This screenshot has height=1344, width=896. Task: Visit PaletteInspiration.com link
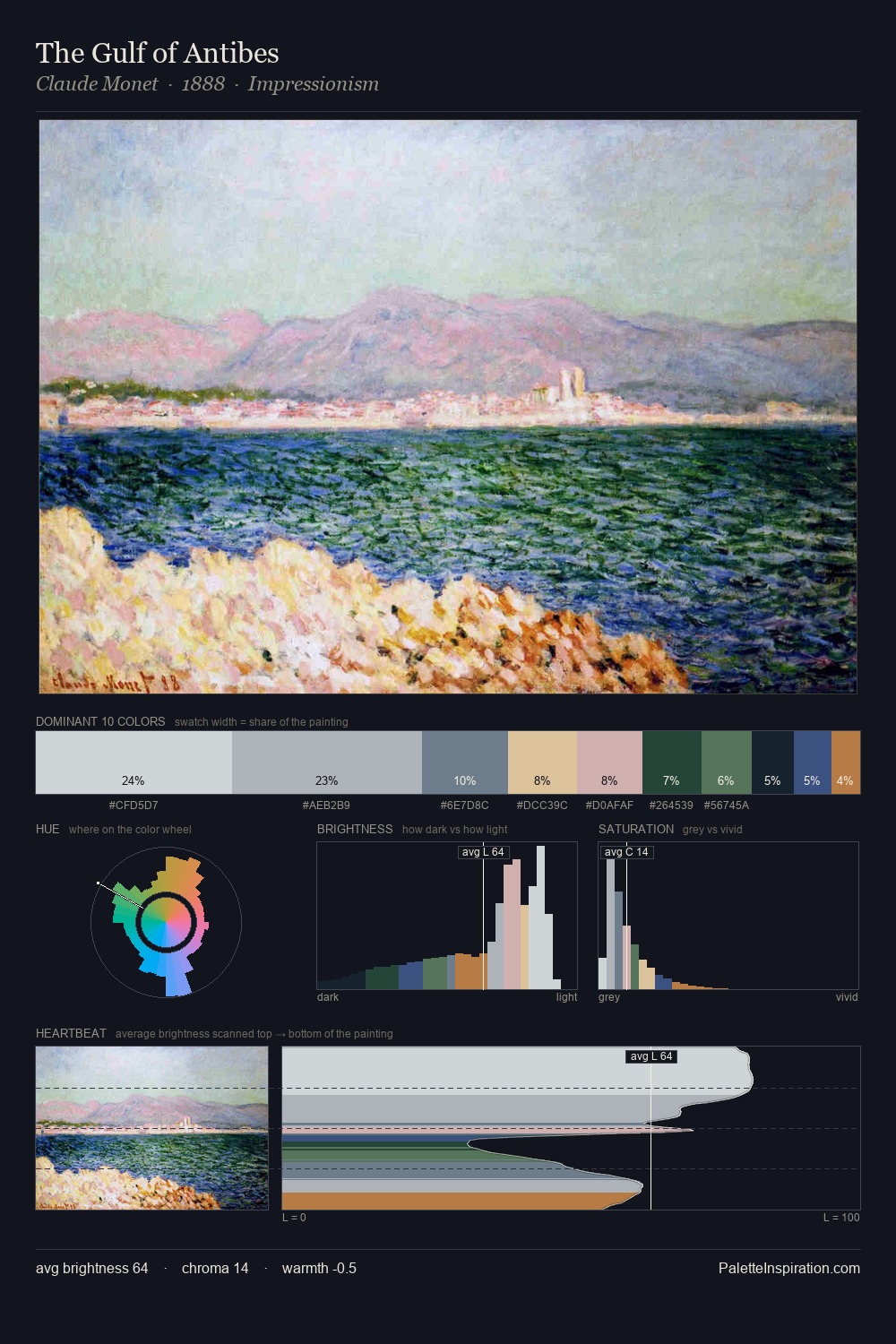pos(789,1268)
